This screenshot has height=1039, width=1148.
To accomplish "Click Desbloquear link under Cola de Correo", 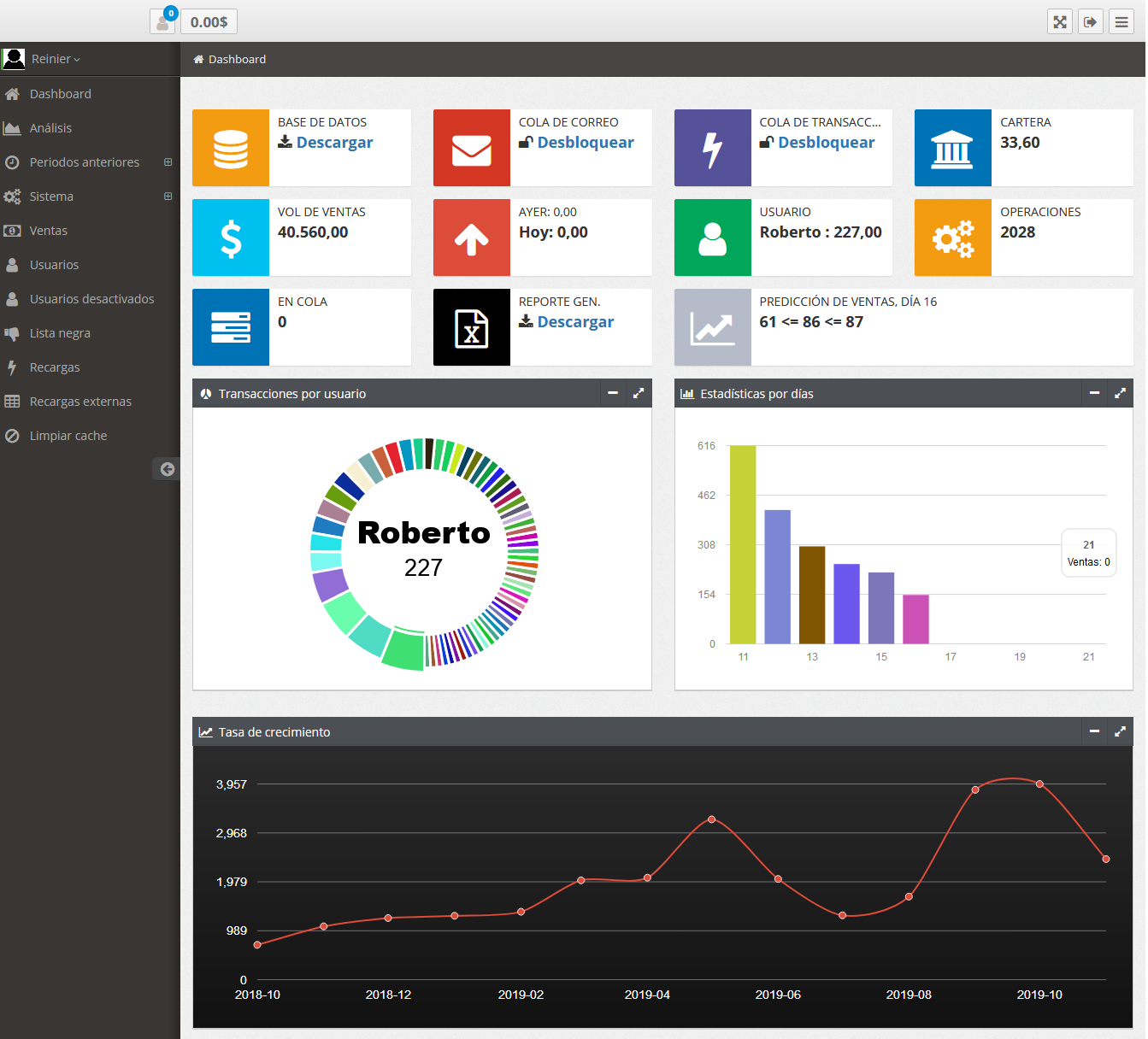I will click(x=585, y=143).
